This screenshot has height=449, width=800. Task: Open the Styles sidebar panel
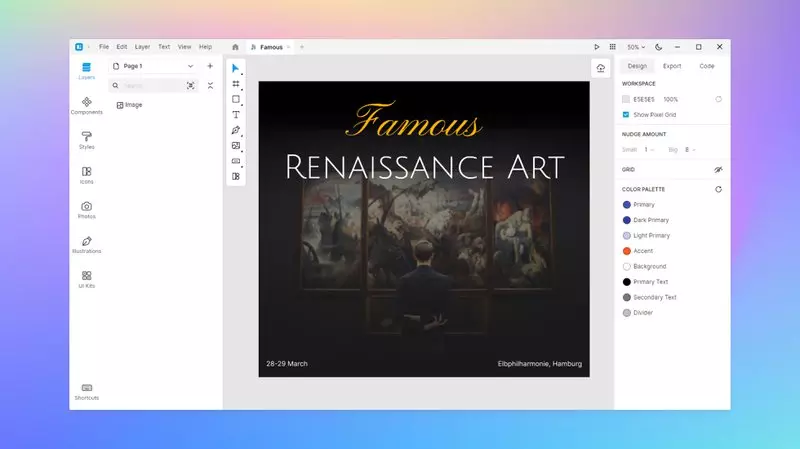[86, 140]
